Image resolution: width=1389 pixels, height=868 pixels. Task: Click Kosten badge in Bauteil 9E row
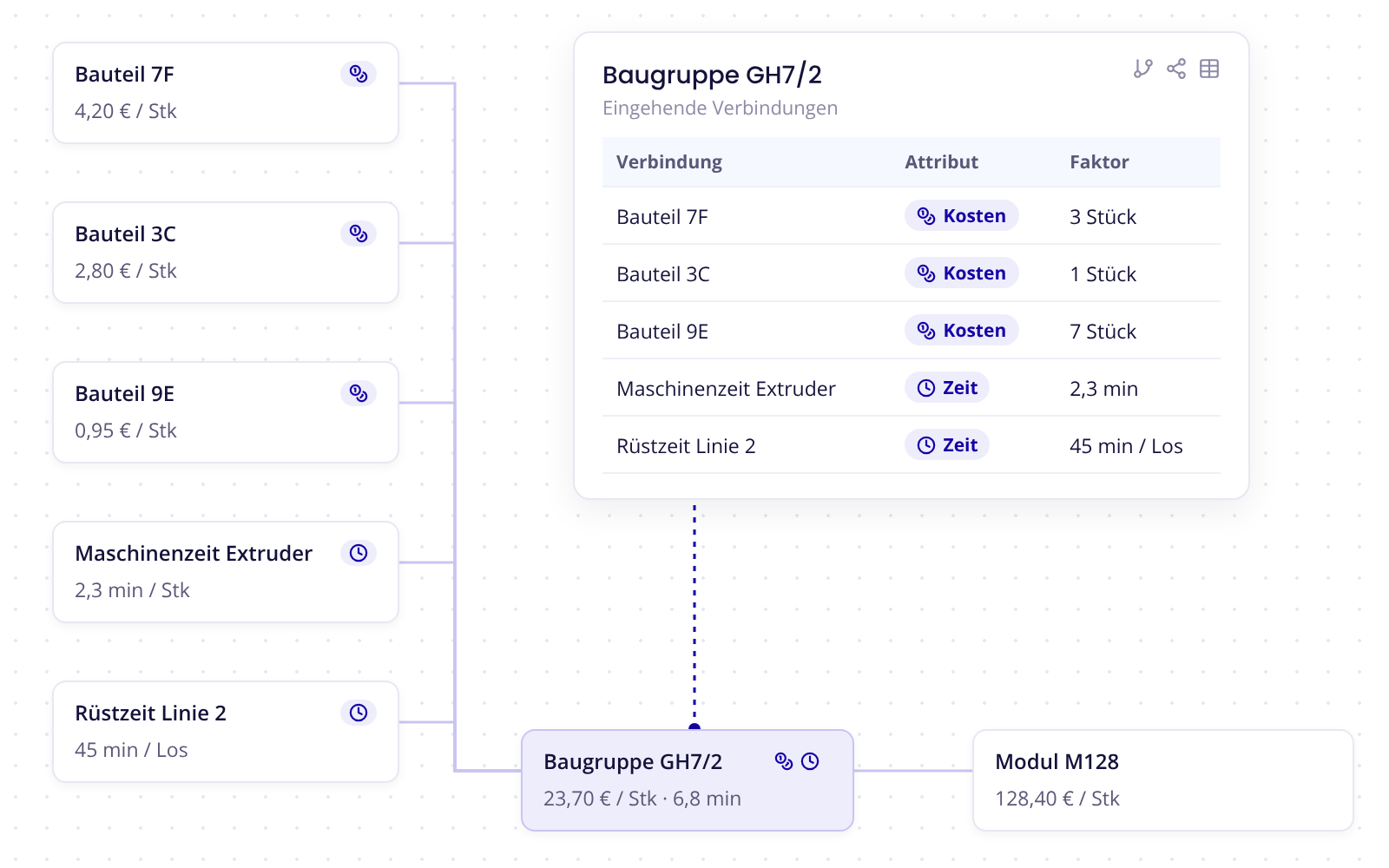(962, 331)
